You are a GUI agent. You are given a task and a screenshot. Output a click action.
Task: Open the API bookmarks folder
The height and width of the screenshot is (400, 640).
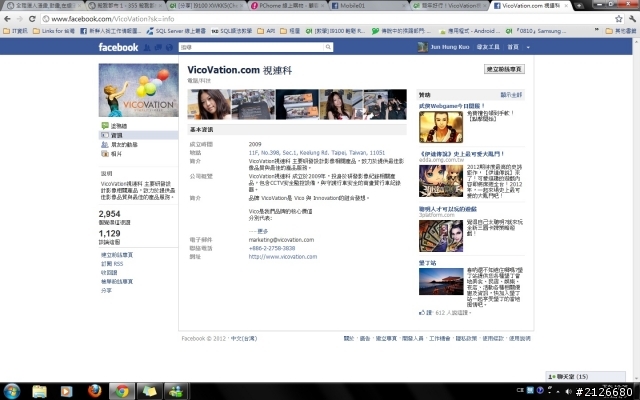click(266, 31)
